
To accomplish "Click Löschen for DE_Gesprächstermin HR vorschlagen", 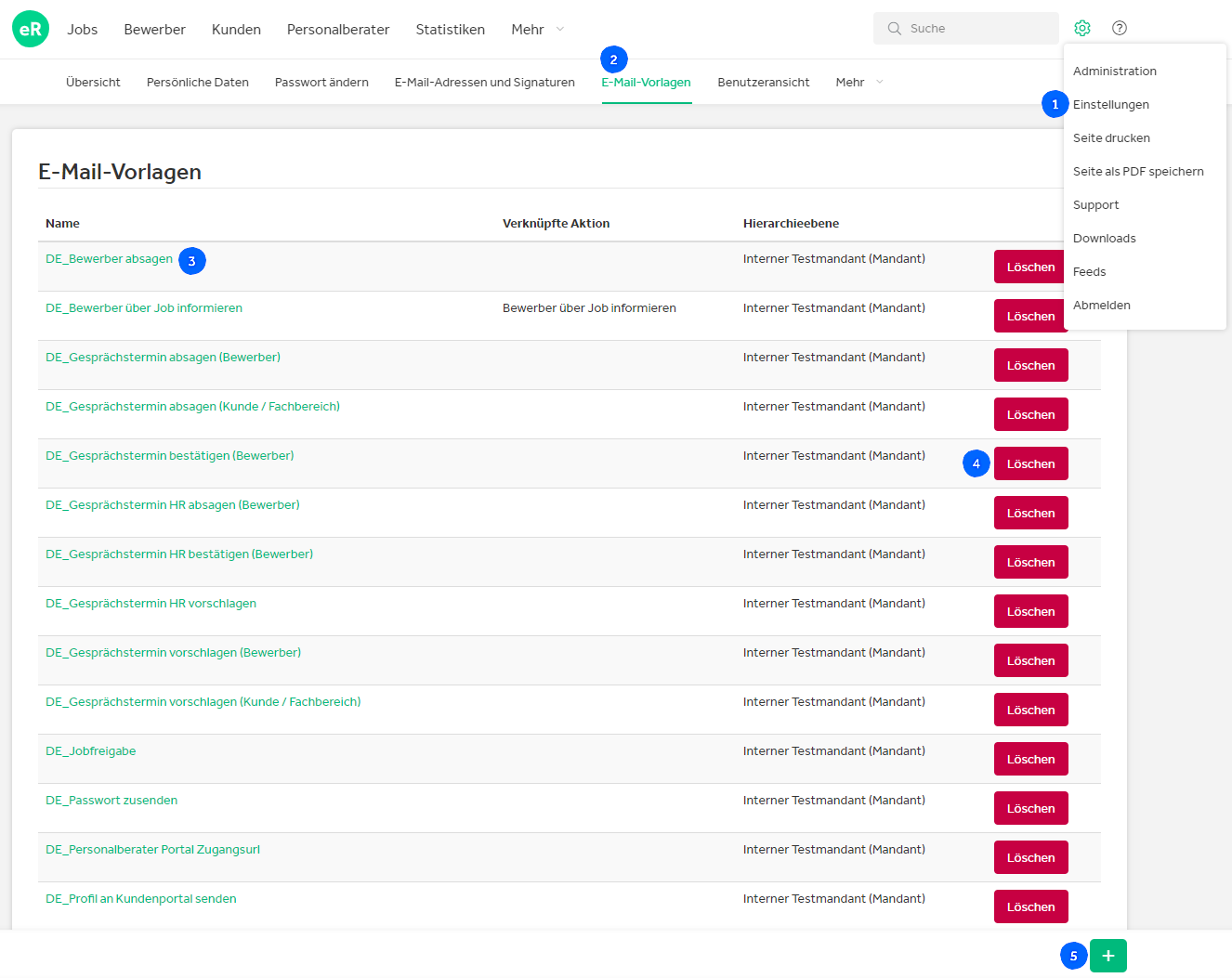I will pos(1030,611).
